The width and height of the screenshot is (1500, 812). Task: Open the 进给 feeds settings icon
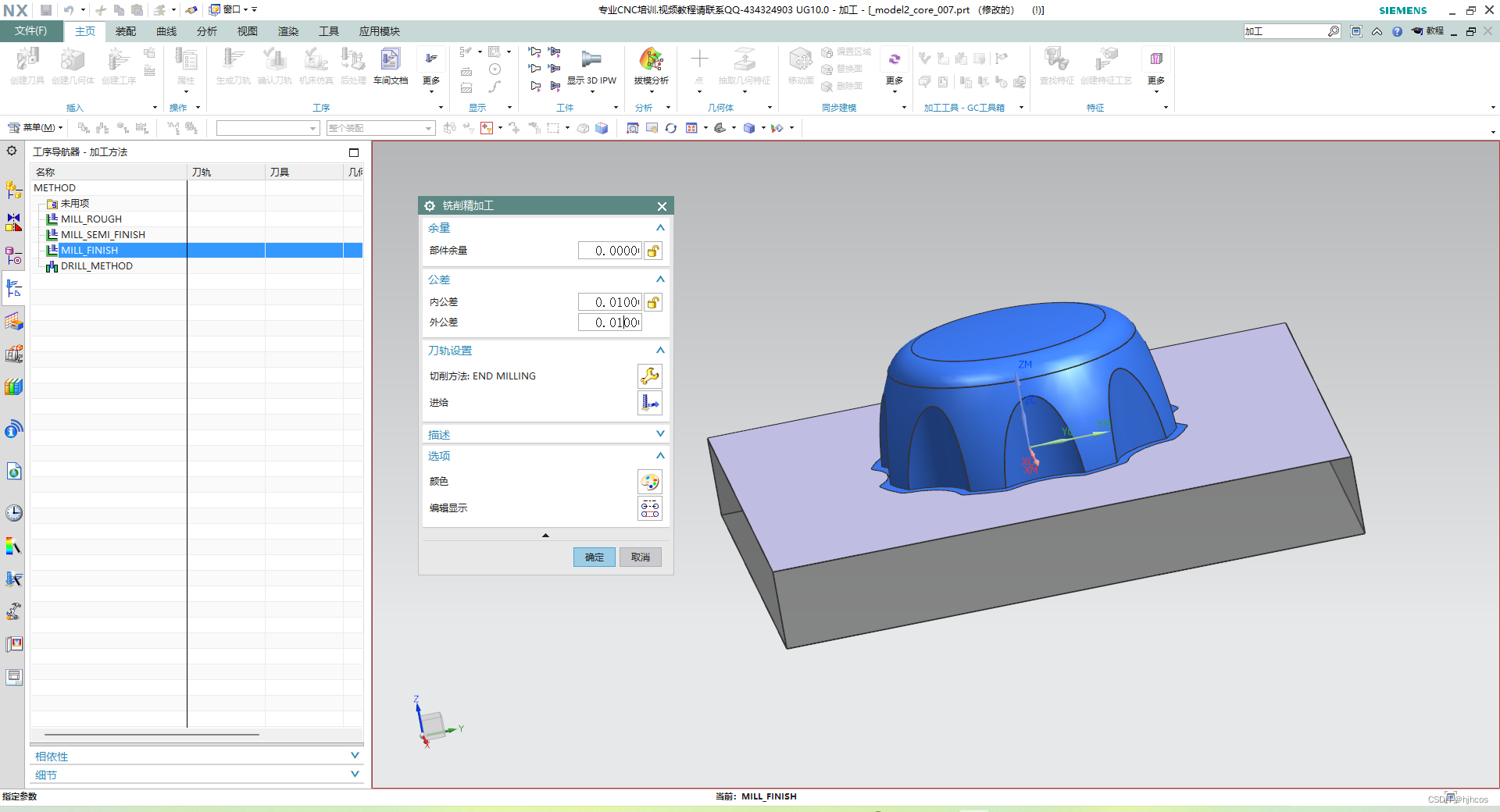[x=650, y=403]
